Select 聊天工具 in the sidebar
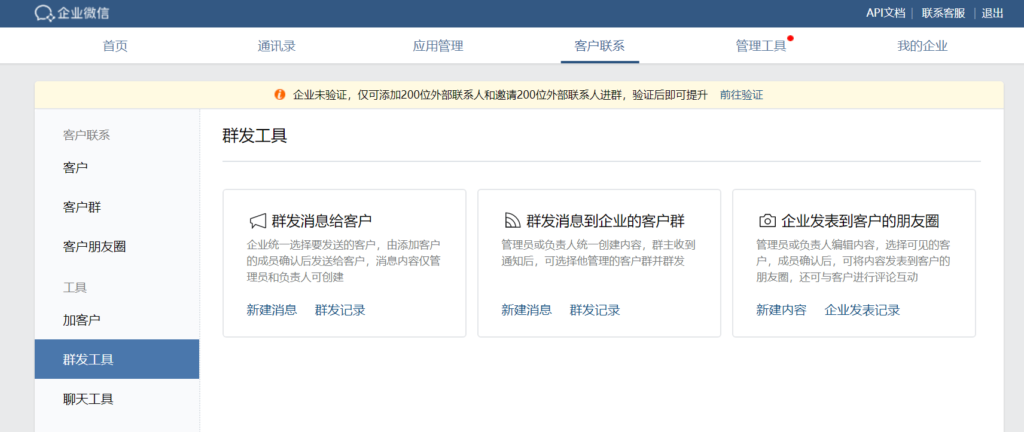Screen dimensions: 1024x432 88,399
